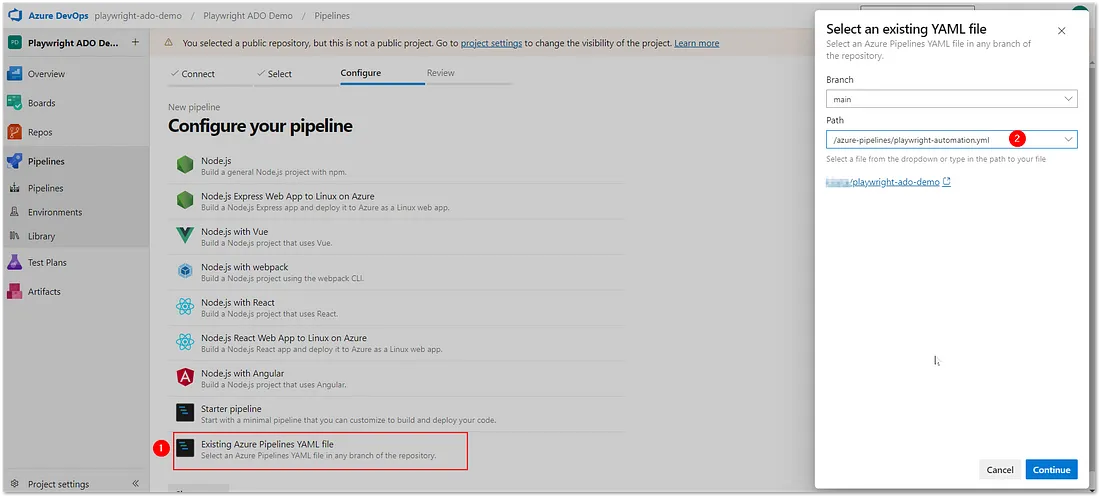Click the Repos sidebar icon
This screenshot has width=1100, height=497.
click(15, 132)
